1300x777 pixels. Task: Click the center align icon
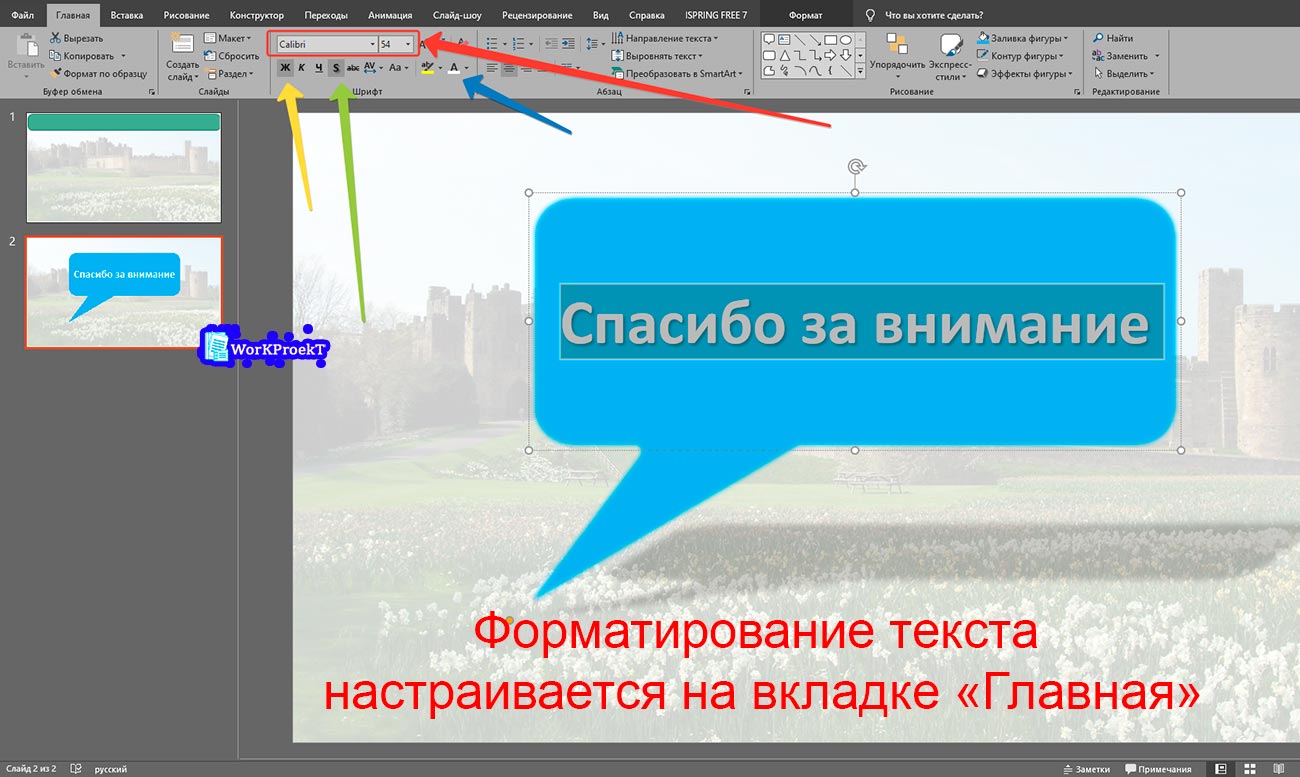click(x=507, y=68)
